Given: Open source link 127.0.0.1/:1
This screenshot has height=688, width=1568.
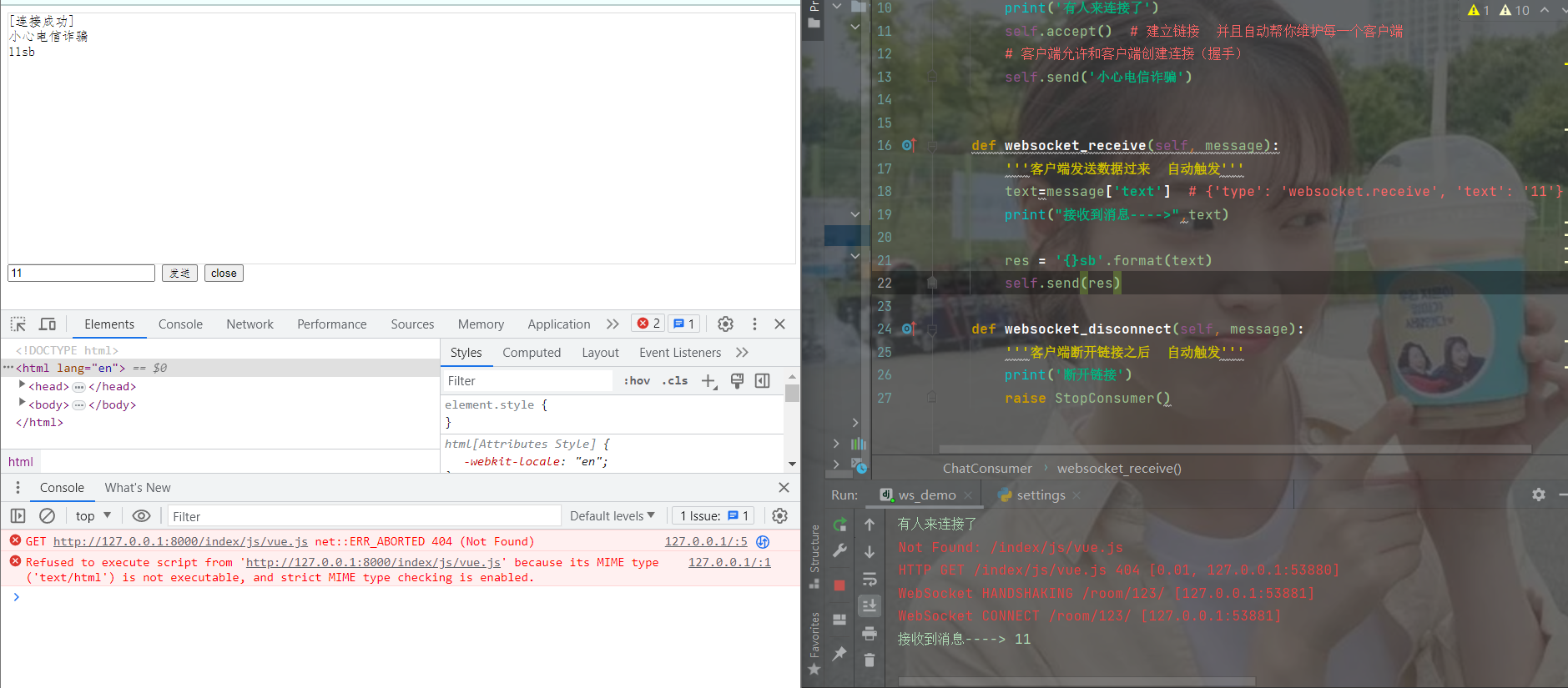Looking at the screenshot, I should (x=729, y=563).
